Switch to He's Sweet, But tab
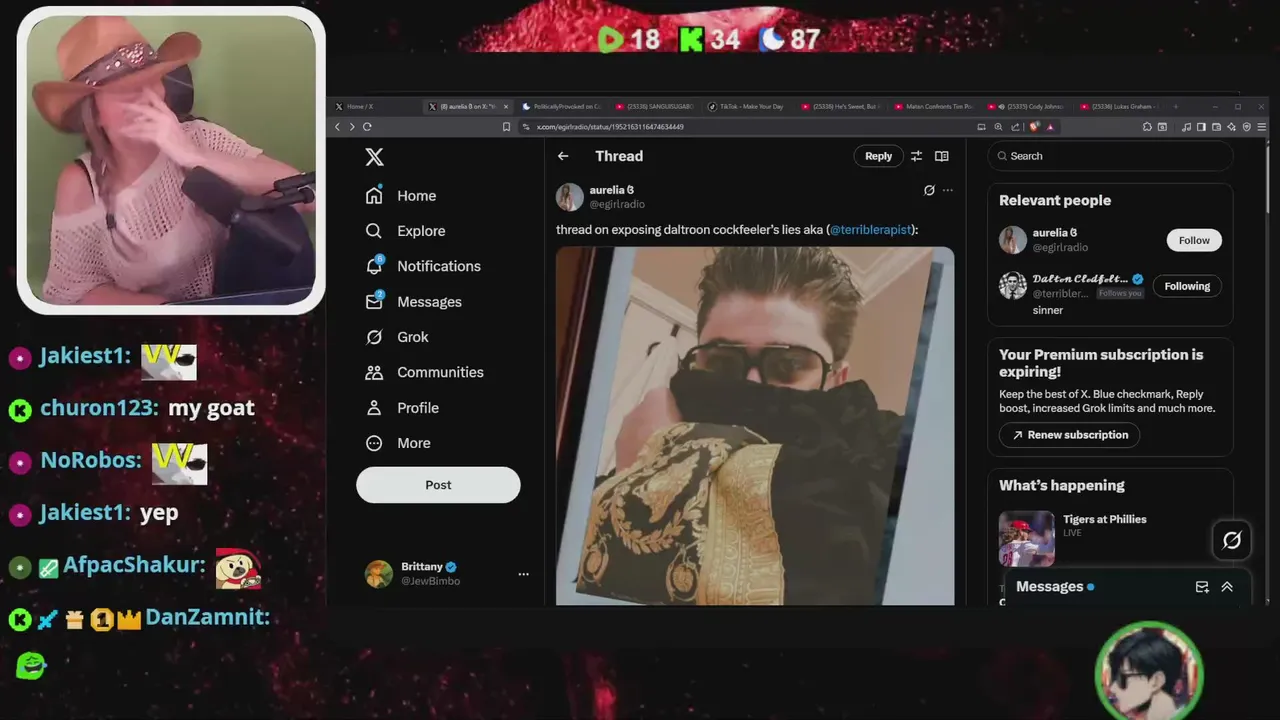The width and height of the screenshot is (1280, 720). (843, 106)
